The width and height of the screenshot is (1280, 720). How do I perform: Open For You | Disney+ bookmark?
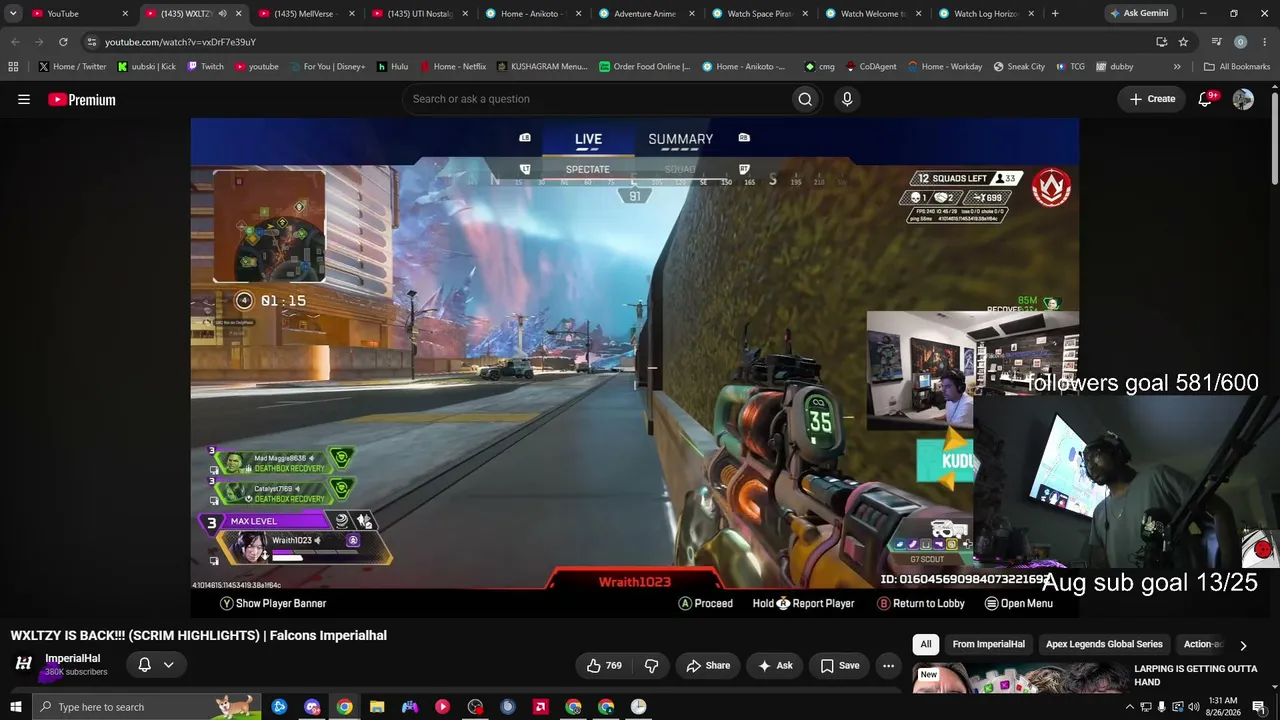327,67
